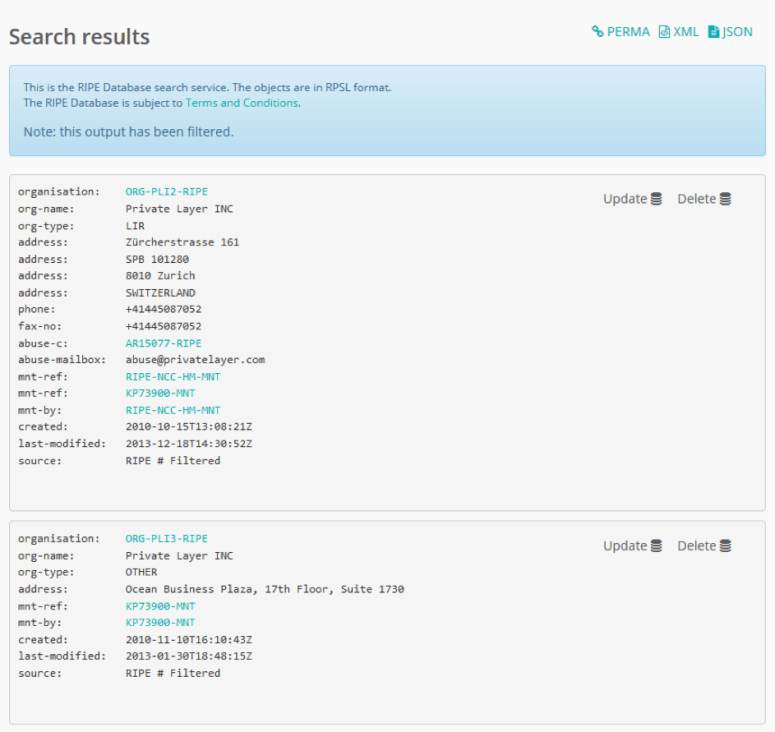The height and width of the screenshot is (732, 775).
Task: Open the Terms and Conditions link
Action: (241, 103)
